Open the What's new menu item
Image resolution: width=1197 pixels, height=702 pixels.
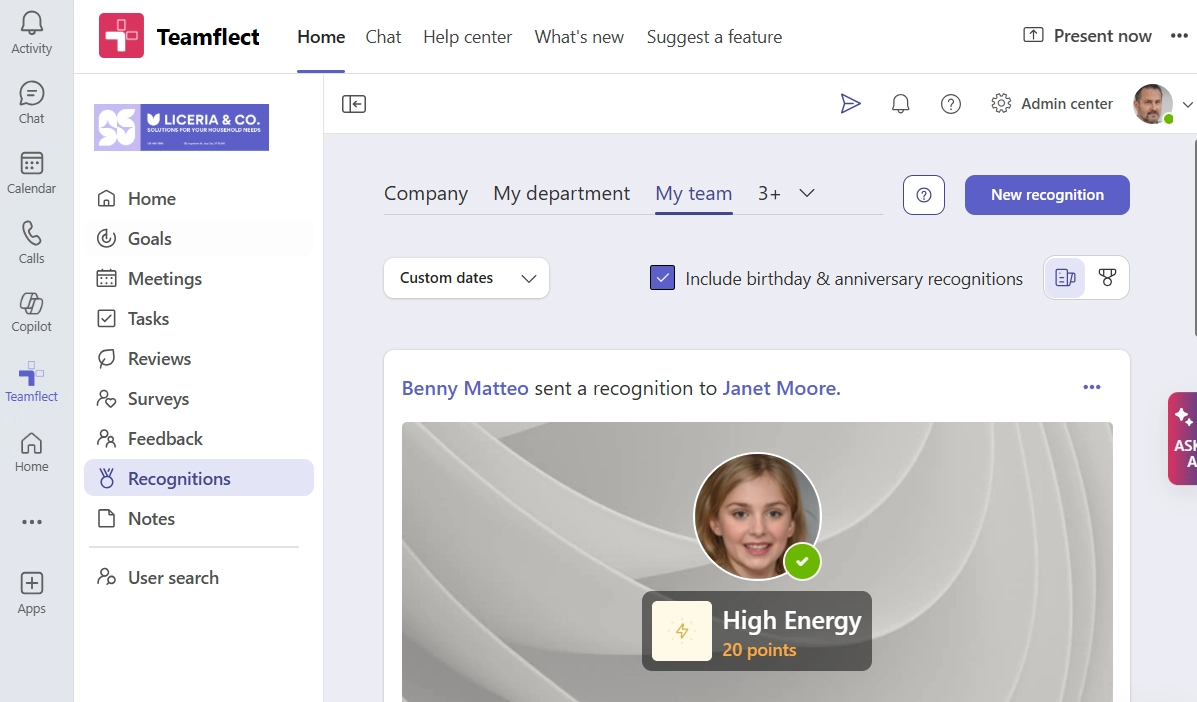click(x=579, y=37)
